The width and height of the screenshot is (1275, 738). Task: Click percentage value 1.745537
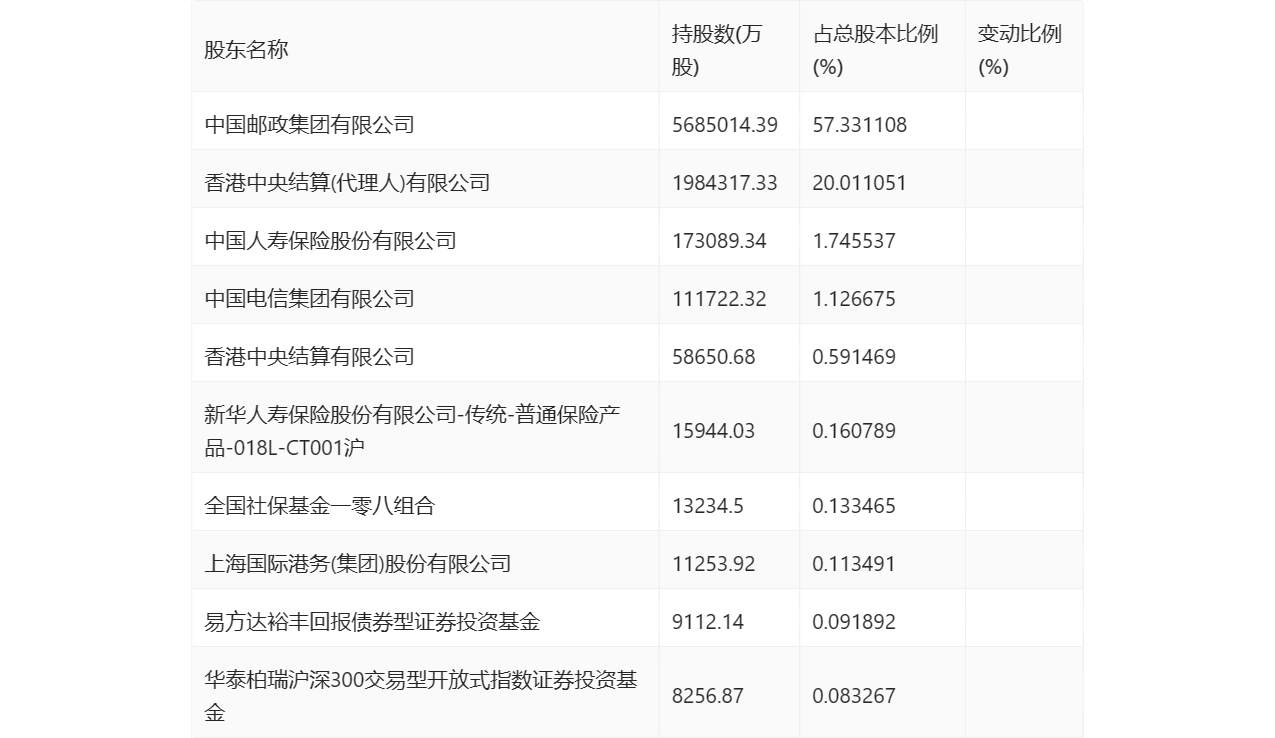coord(854,241)
